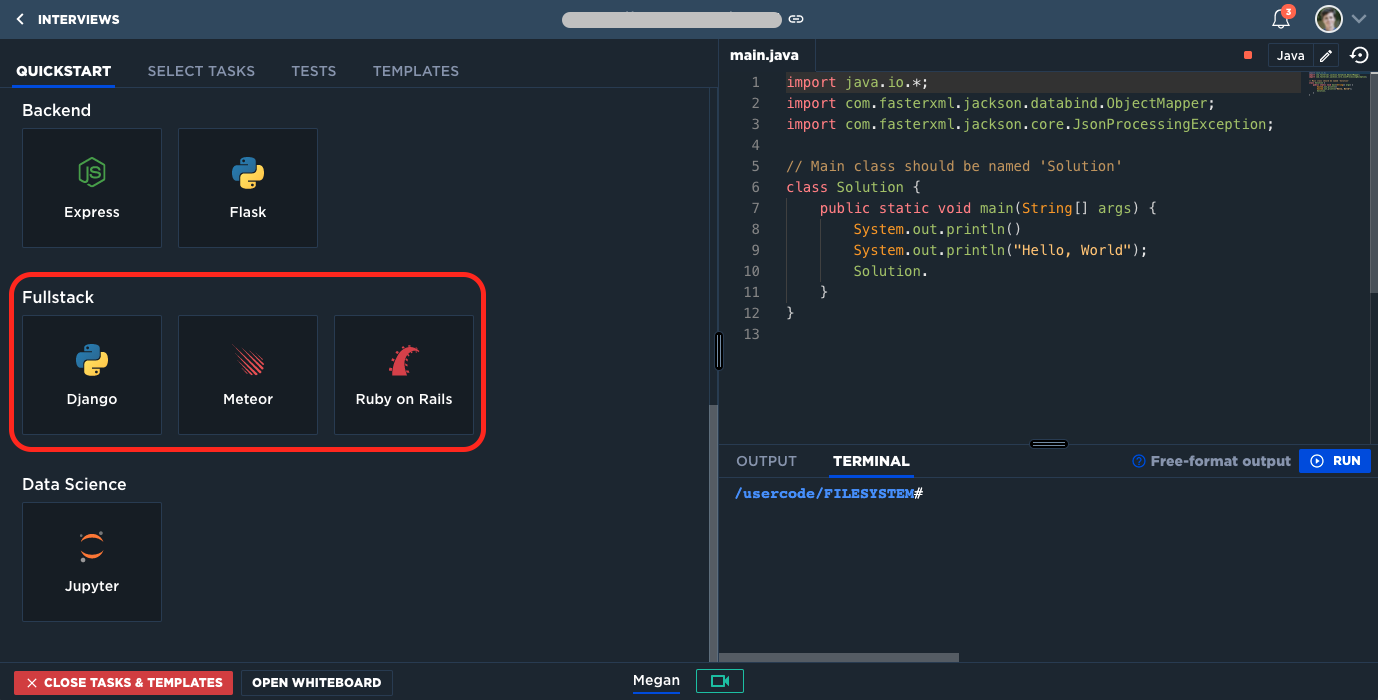Toggle the video camera button

pyautogui.click(x=720, y=681)
